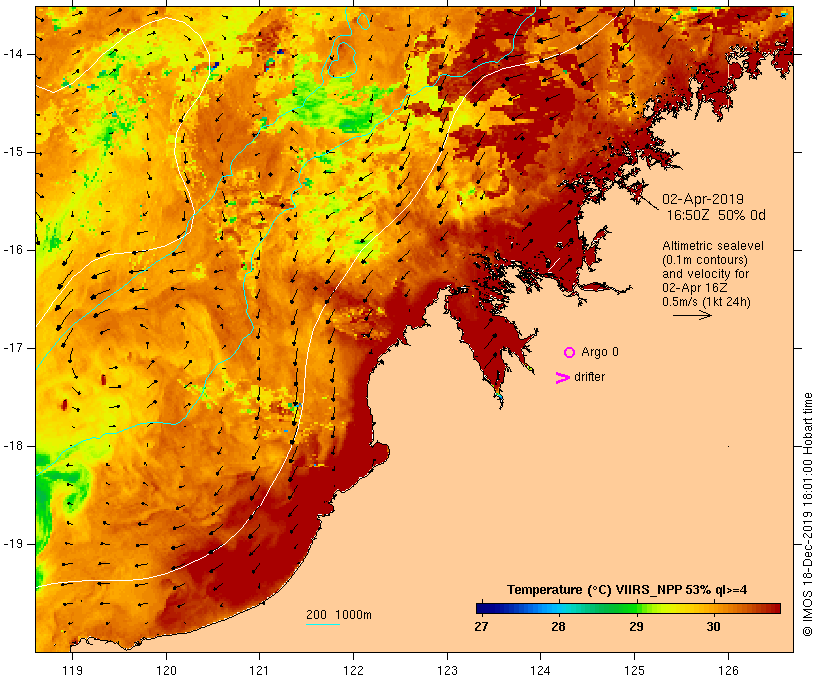The width and height of the screenshot is (820, 680).
Task: Click the "and velocity for" text
Action: point(705,274)
